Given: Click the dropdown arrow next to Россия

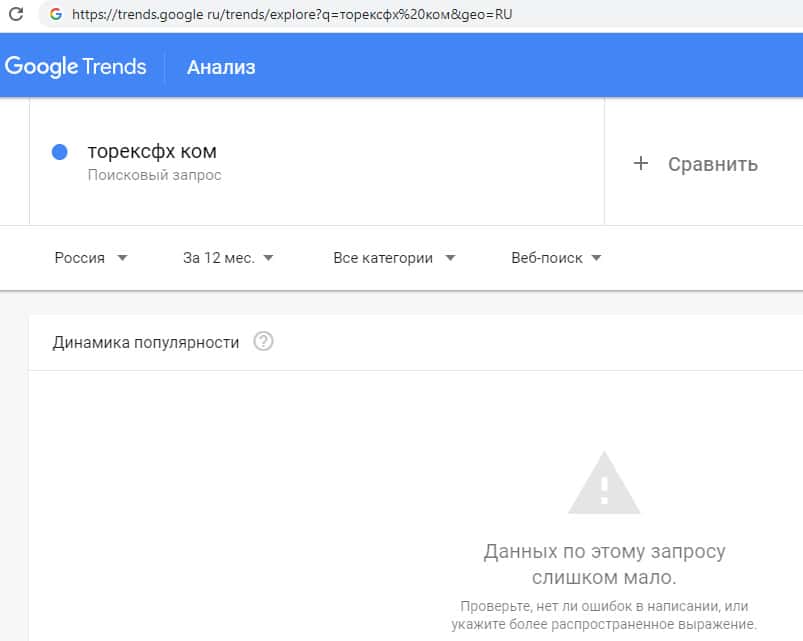Looking at the screenshot, I should tap(122, 257).
